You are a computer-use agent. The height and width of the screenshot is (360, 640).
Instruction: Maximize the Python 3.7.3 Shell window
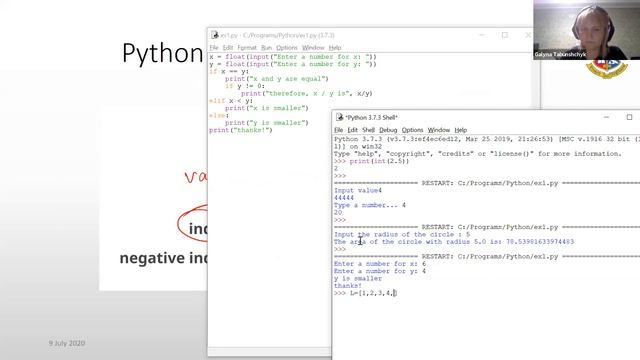pyautogui.click(x=629, y=117)
